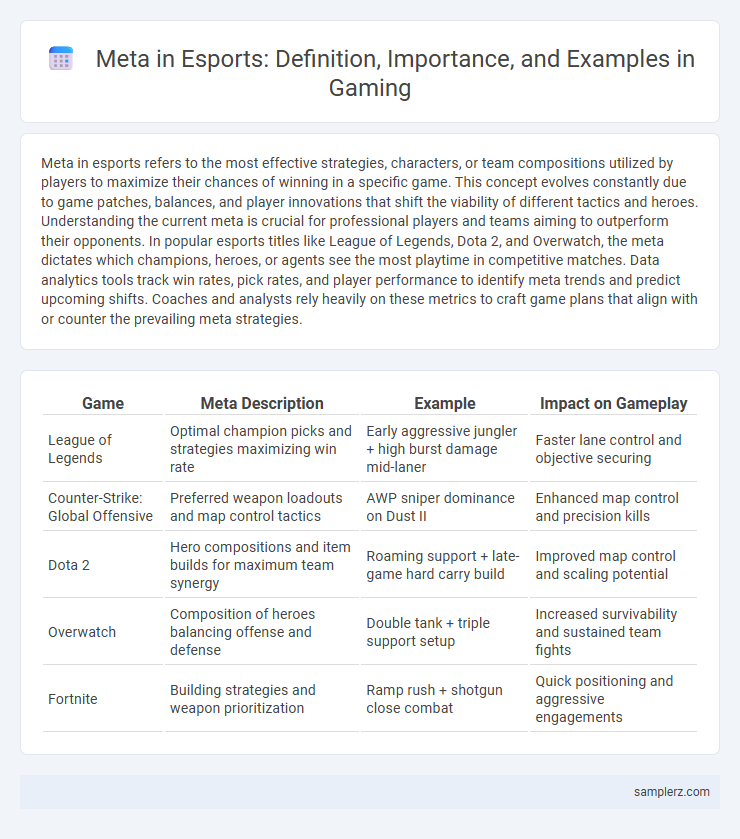The image size is (740, 839).
Task: Open the samplerz.com footer link
Action: tap(672, 792)
